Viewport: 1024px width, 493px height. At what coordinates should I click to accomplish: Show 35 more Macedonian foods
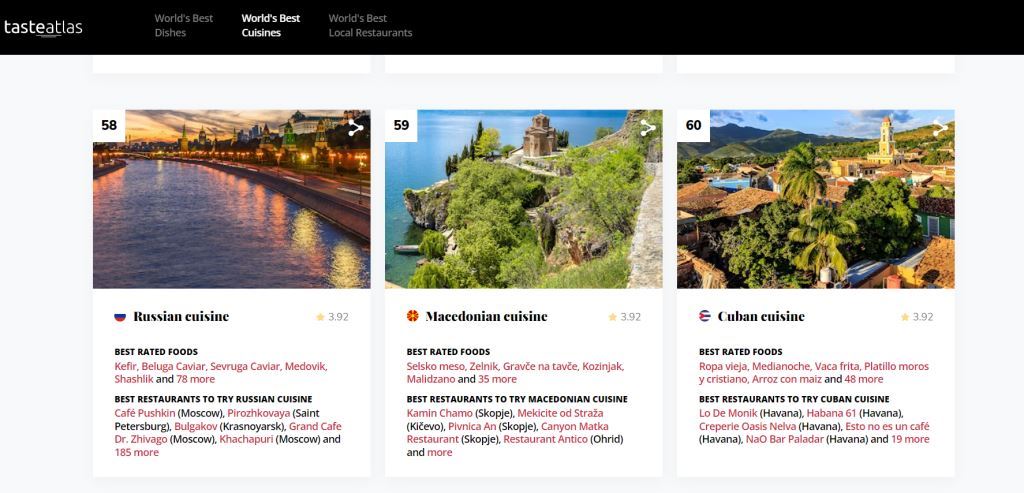tap(497, 379)
